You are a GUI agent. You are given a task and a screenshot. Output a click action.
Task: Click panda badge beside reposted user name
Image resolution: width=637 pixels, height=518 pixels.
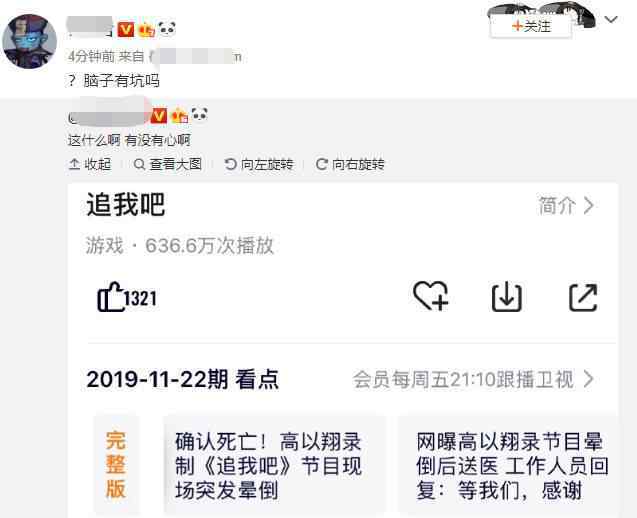click(199, 115)
